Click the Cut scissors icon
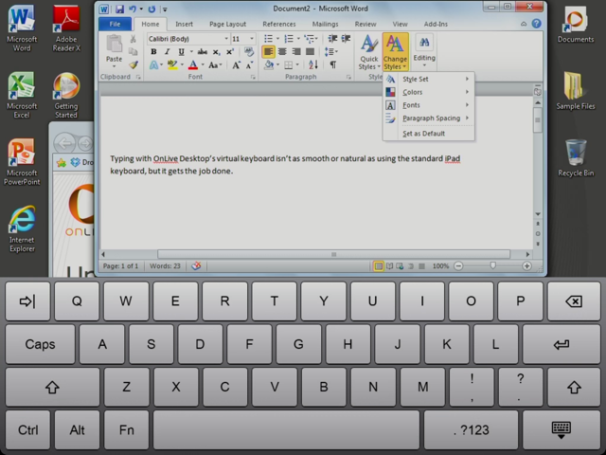The image size is (606, 455). (x=133, y=39)
